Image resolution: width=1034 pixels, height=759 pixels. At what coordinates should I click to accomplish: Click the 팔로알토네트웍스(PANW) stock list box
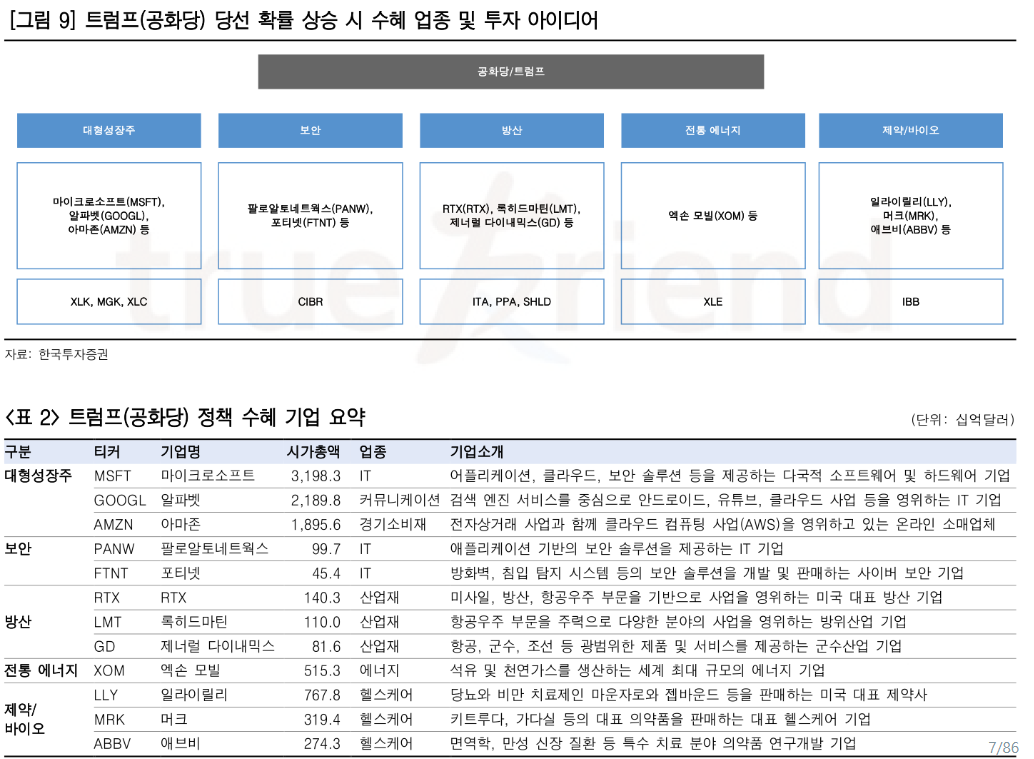tap(310, 216)
